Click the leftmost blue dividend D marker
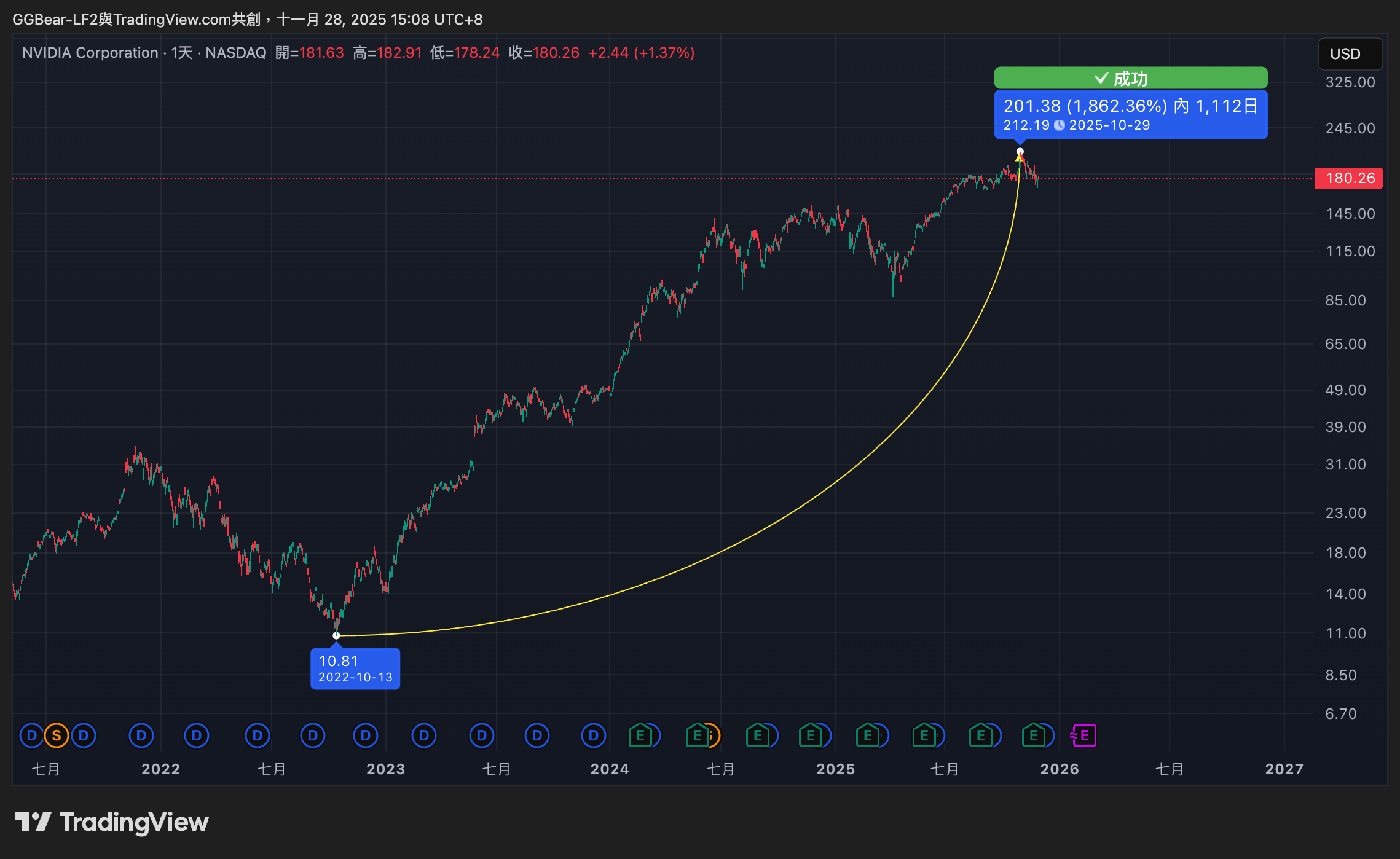The width and height of the screenshot is (1400, 859). [31, 735]
